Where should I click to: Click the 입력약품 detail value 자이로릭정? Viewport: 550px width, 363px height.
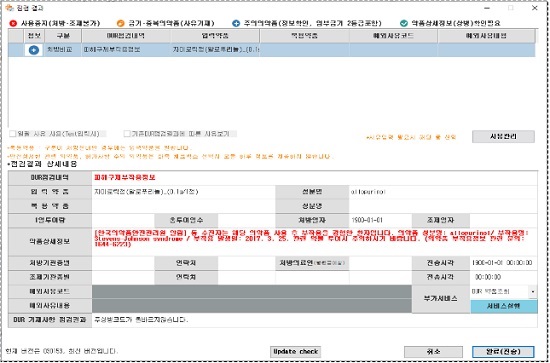pyautogui.click(x=146, y=192)
